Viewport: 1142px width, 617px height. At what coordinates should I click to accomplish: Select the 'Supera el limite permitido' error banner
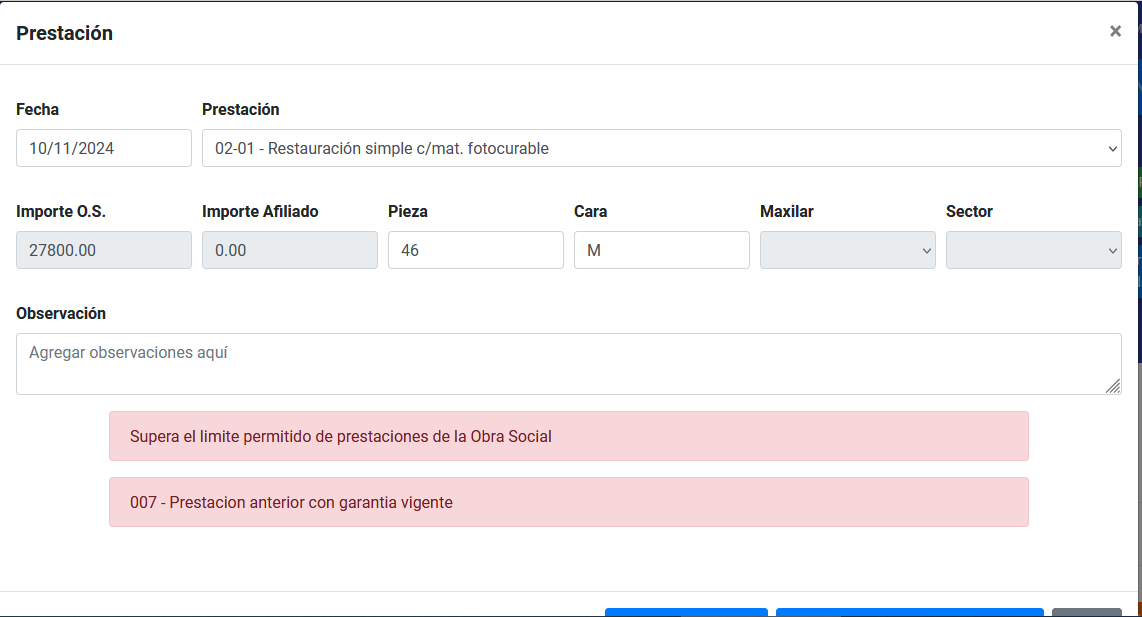point(568,436)
